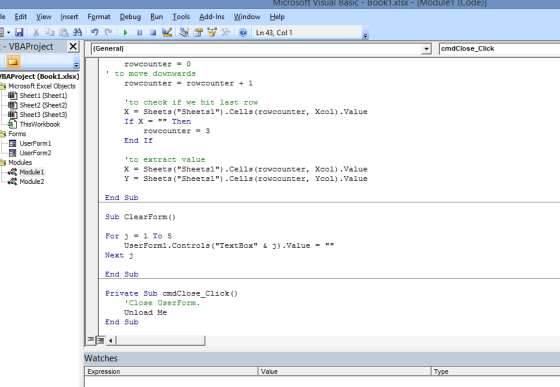Viewport: 560px width, 387px height.
Task: Select Microsoft Excel Objects folder
Action: pos(42,86)
